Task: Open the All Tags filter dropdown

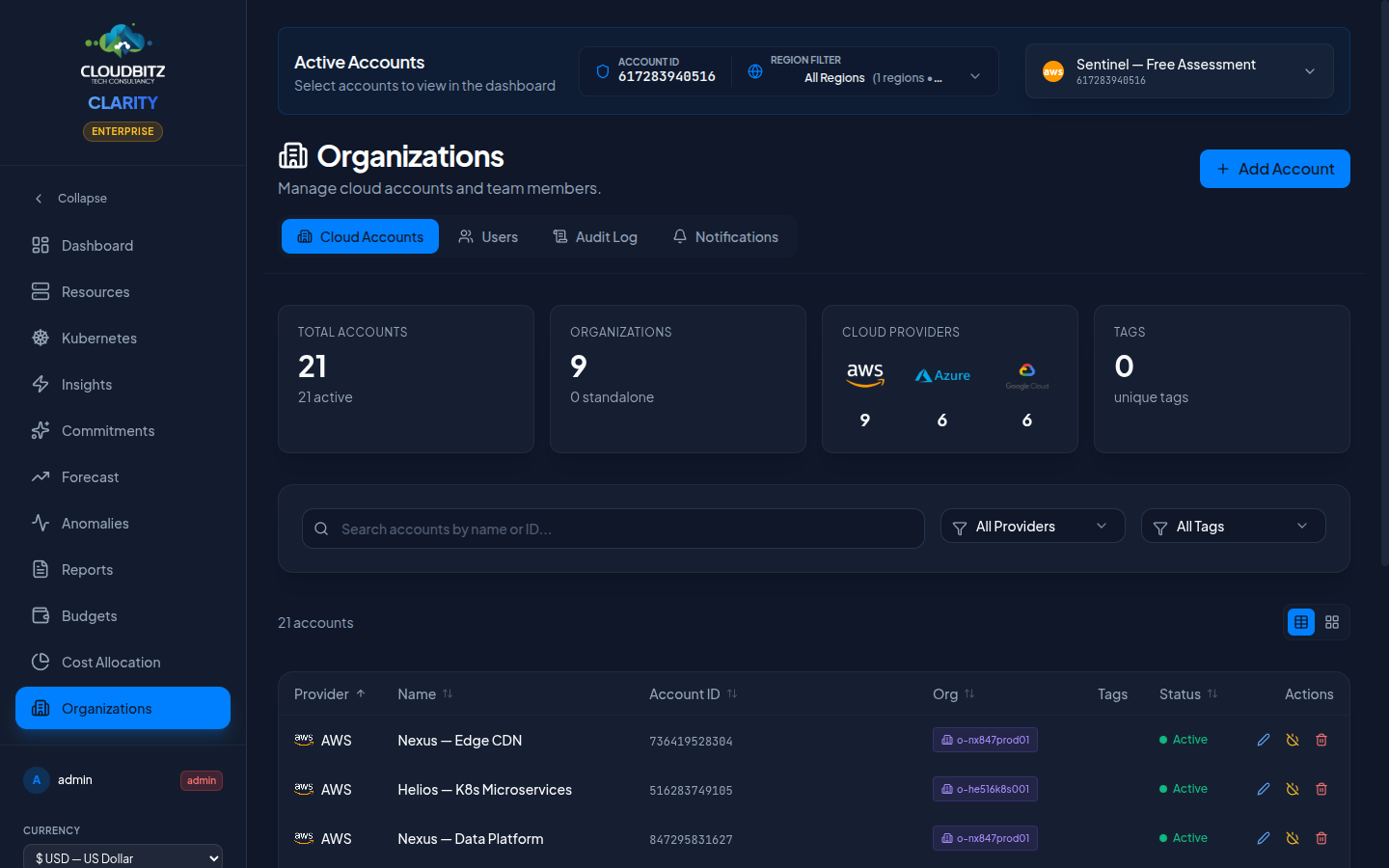Action: click(1234, 527)
